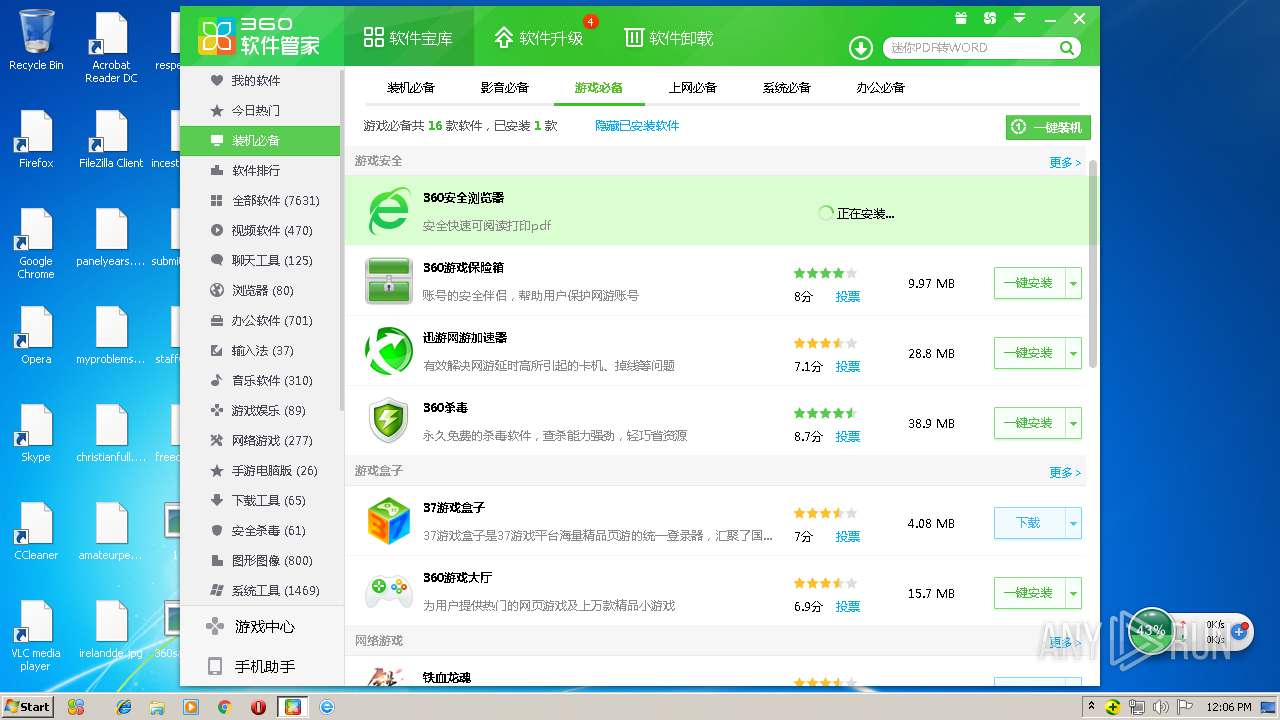Click the 37游戏盒子 icon

click(x=389, y=521)
